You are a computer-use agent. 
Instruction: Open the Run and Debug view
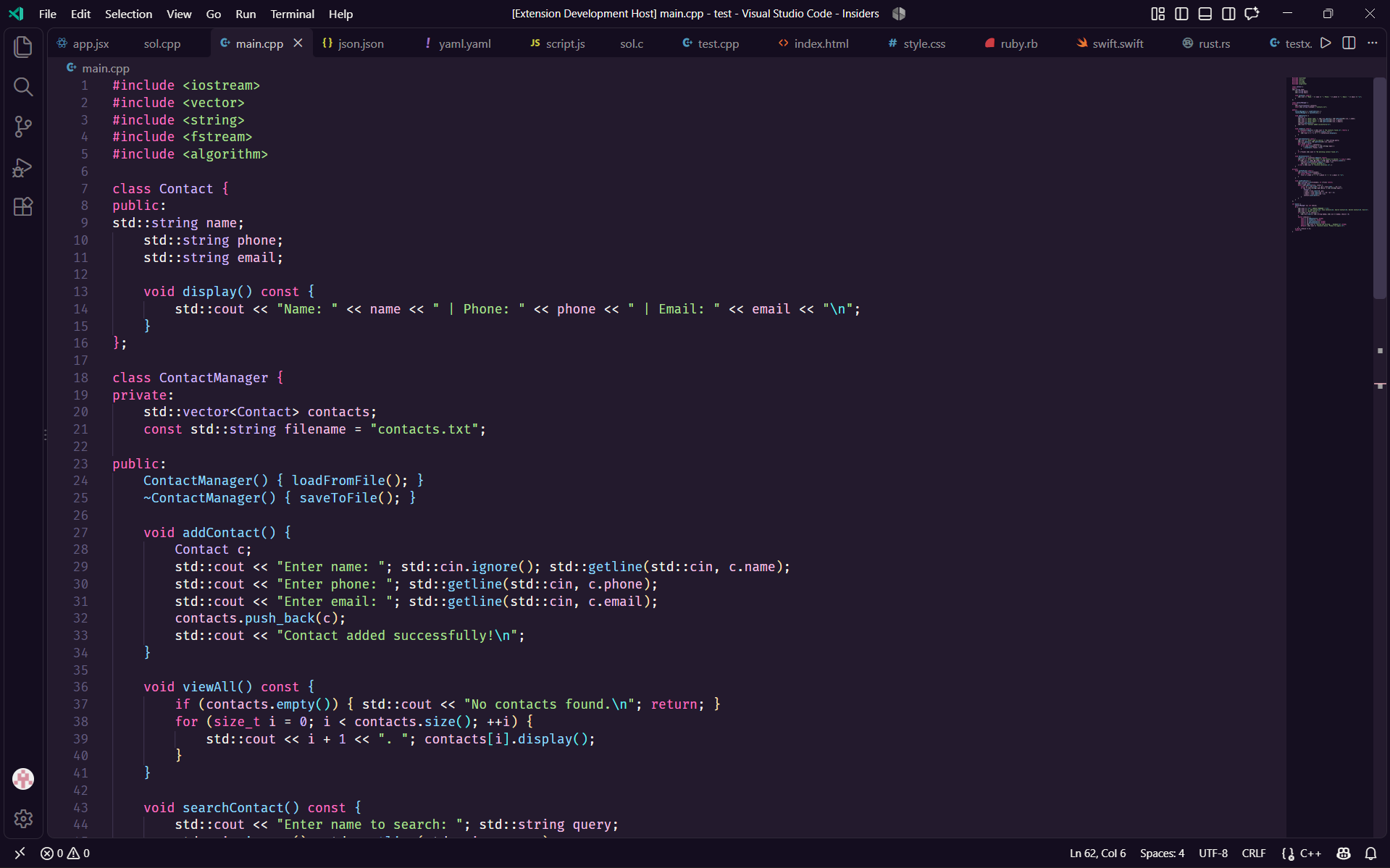[23, 167]
